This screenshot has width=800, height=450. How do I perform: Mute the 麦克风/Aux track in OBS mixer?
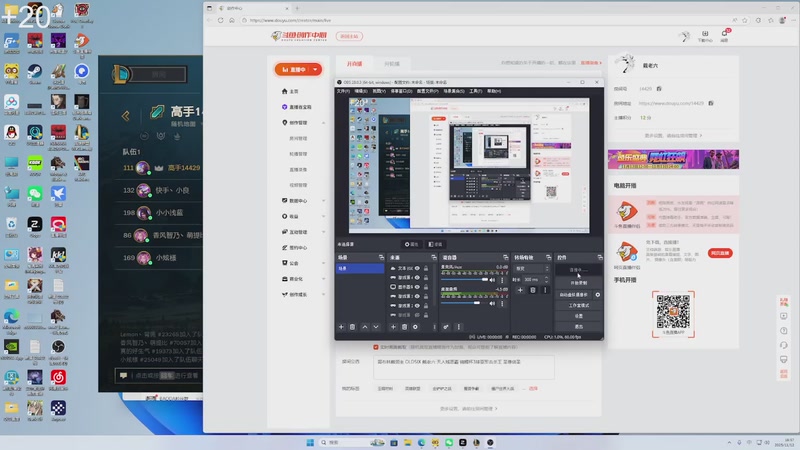[492, 280]
